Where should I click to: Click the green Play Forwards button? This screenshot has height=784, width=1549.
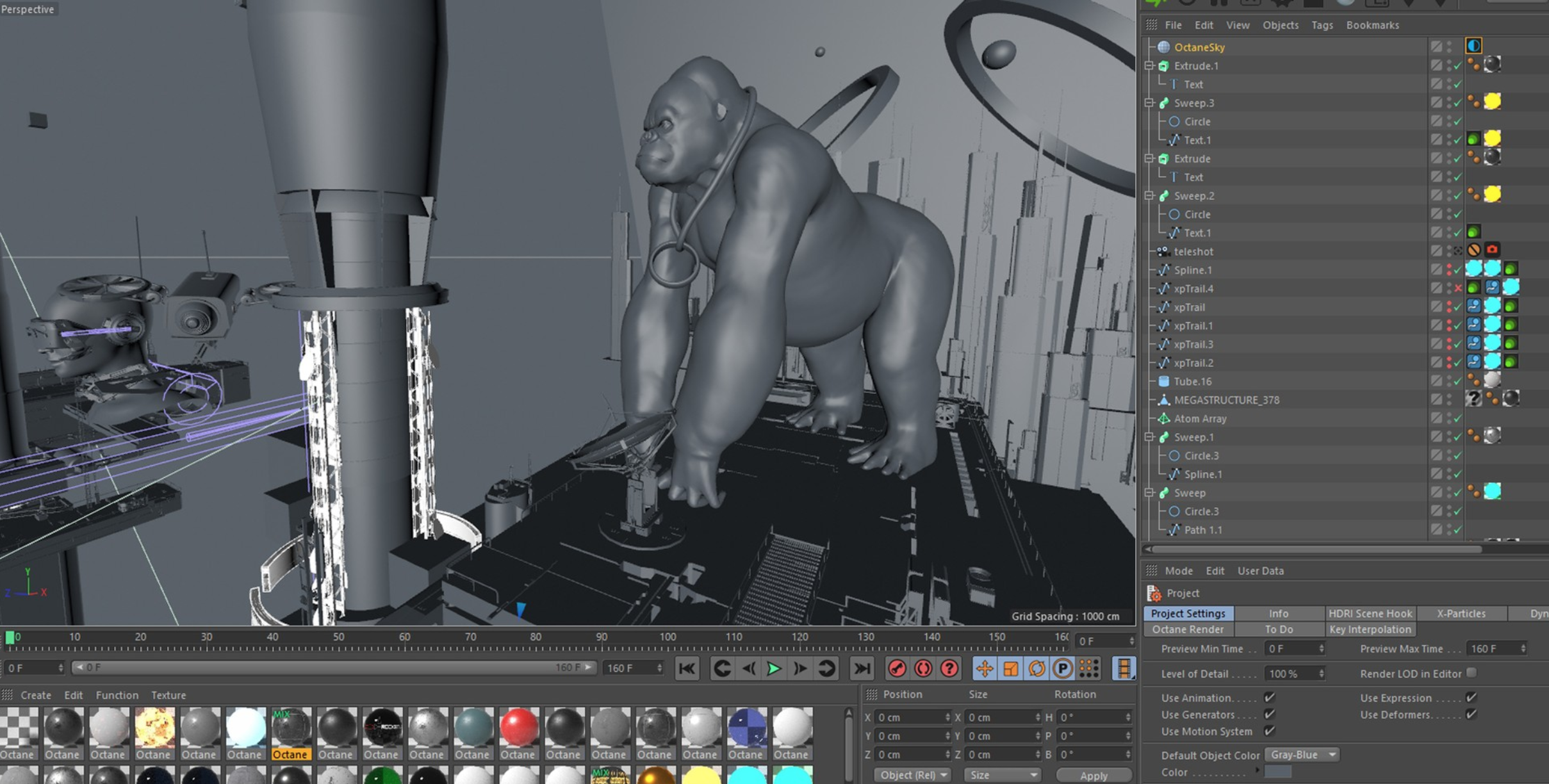pos(774,669)
